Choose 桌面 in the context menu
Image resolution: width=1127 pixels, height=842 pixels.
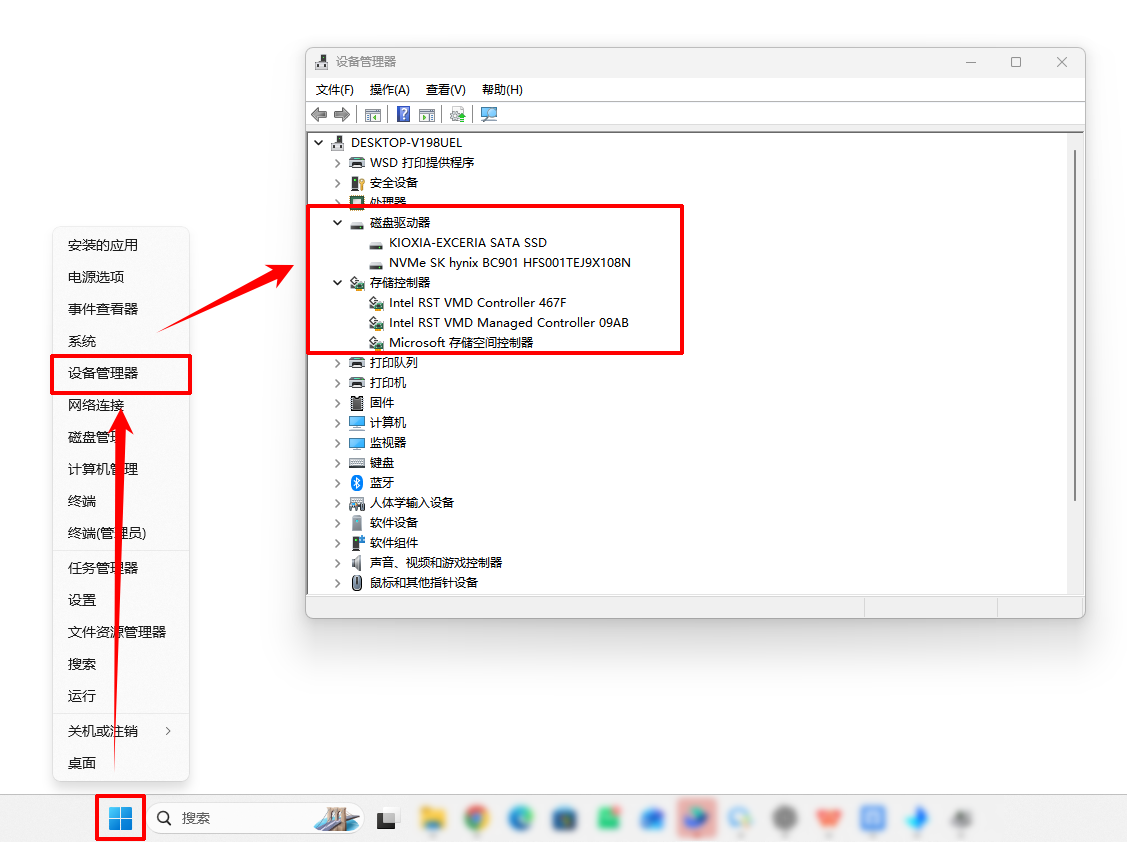[x=121, y=764]
